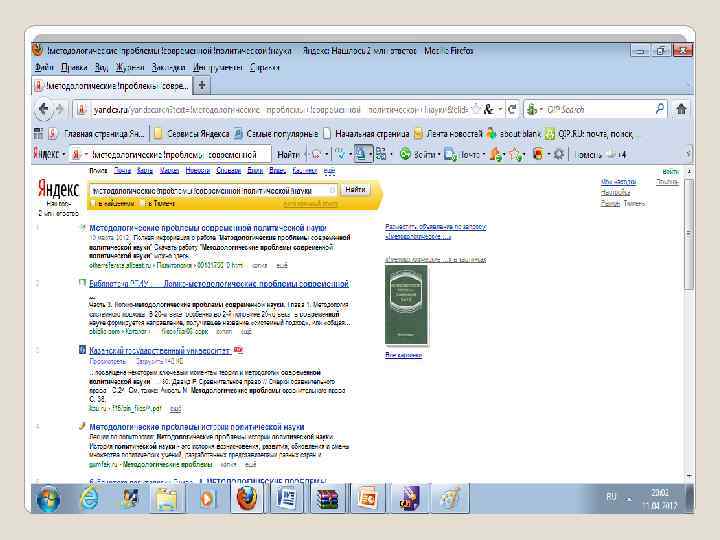
Task: Expand the Почта toolbar dropdown arrow
Action: [484, 155]
